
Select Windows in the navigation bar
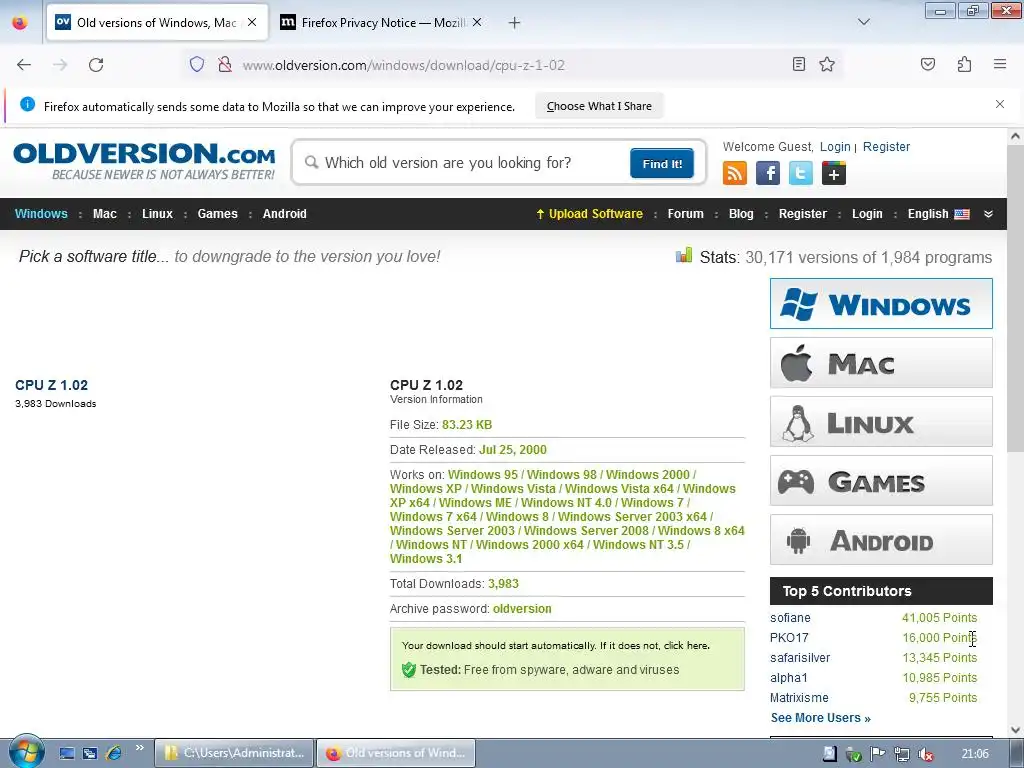(41, 214)
